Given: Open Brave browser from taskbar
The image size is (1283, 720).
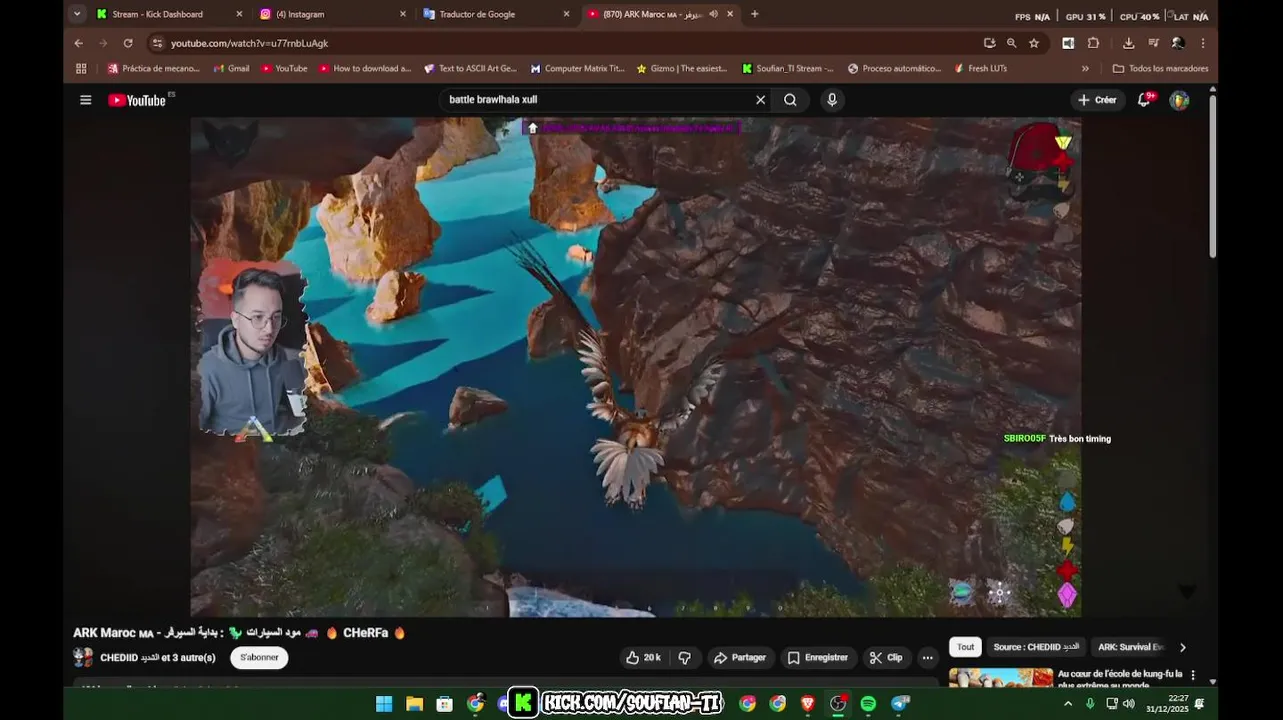Looking at the screenshot, I should pos(807,704).
